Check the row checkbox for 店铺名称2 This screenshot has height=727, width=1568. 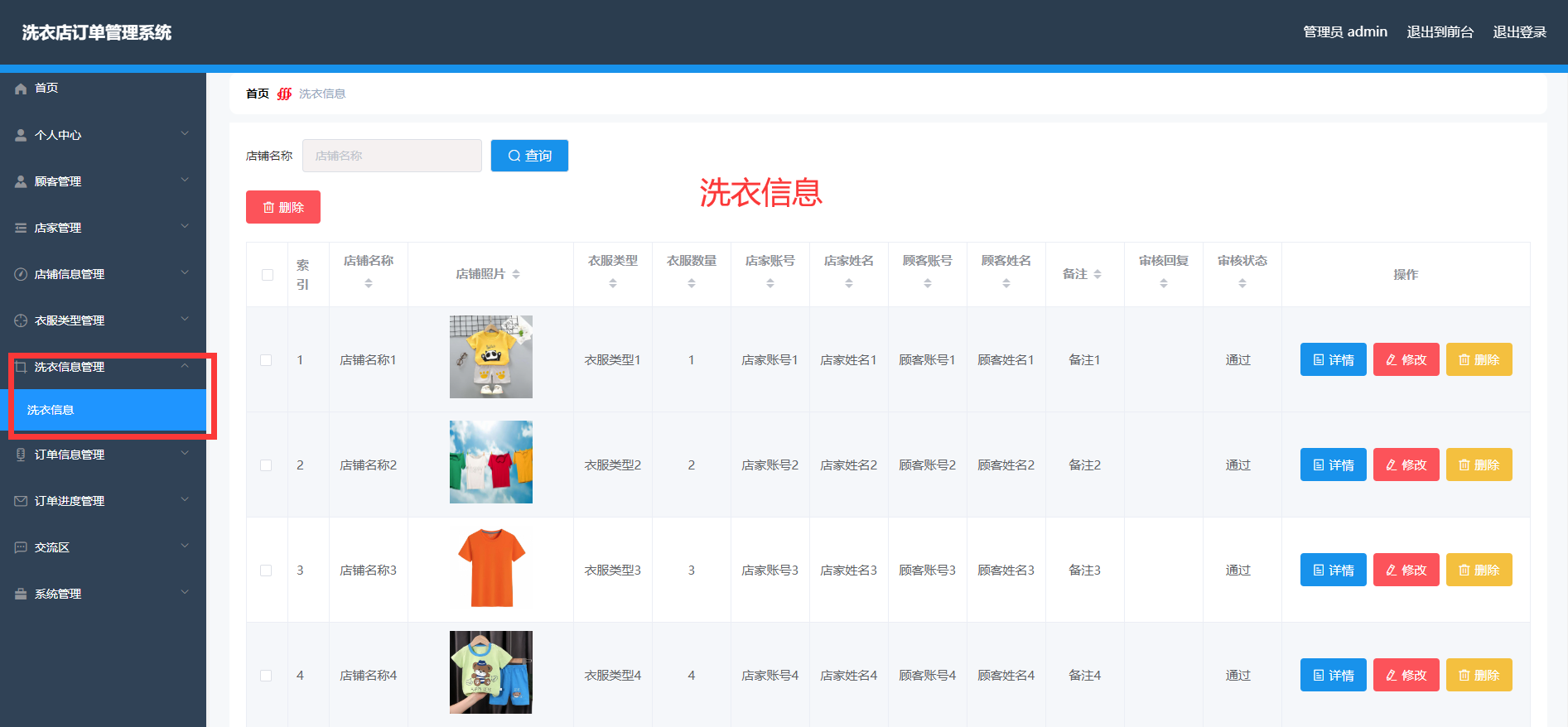click(x=266, y=465)
